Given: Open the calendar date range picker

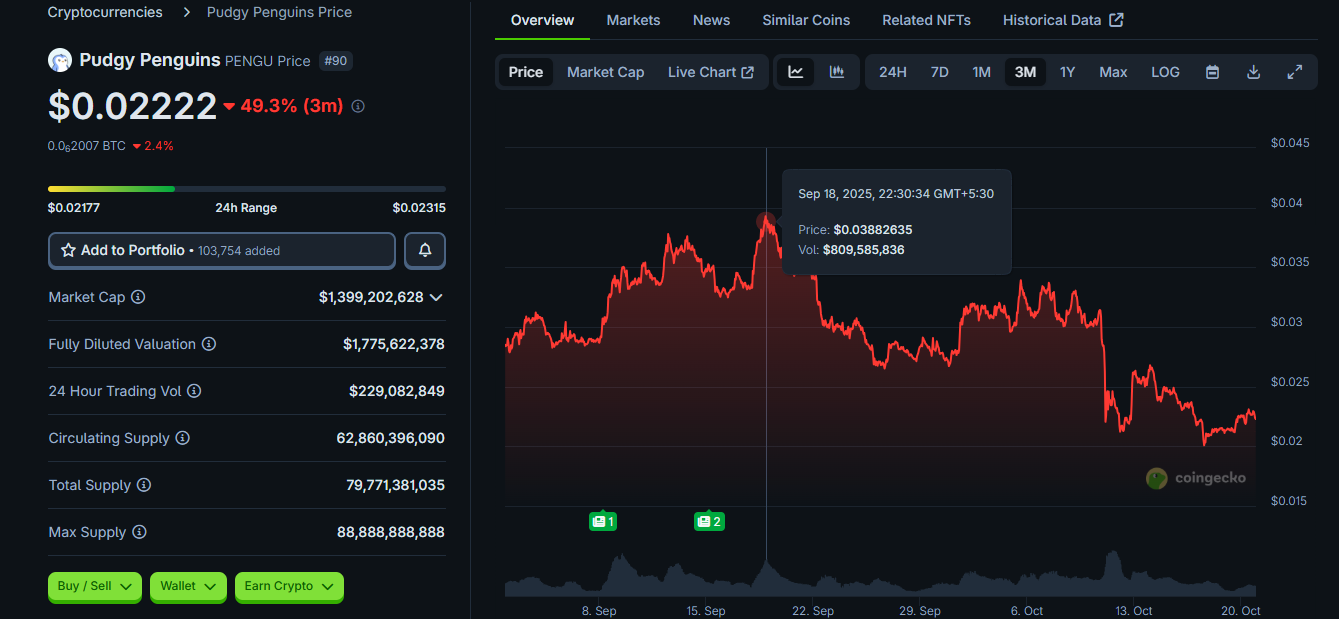Looking at the screenshot, I should pos(1212,72).
